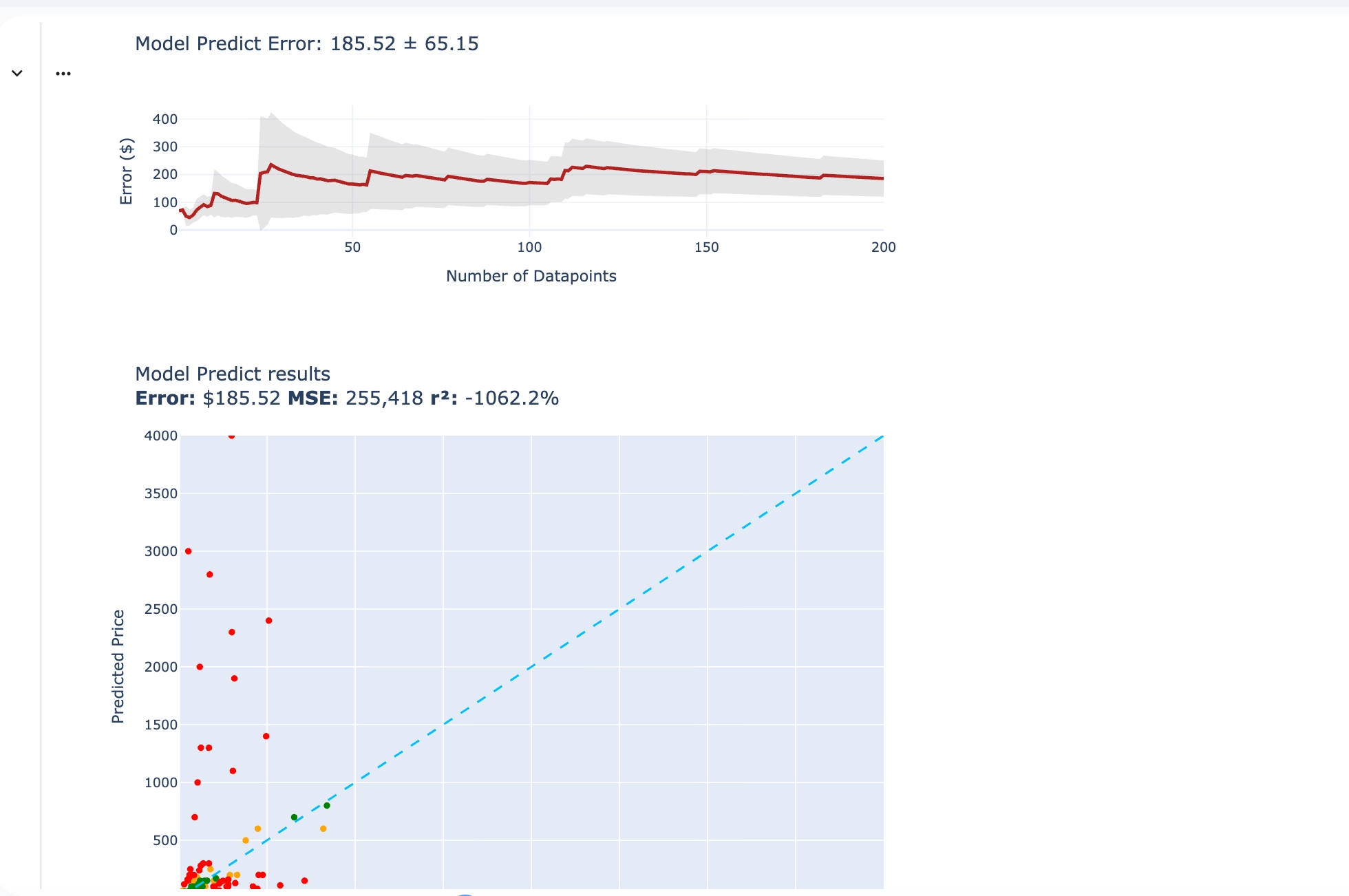Click the 2000 tick on Predicted Price axis
The image size is (1349, 896).
[161, 667]
